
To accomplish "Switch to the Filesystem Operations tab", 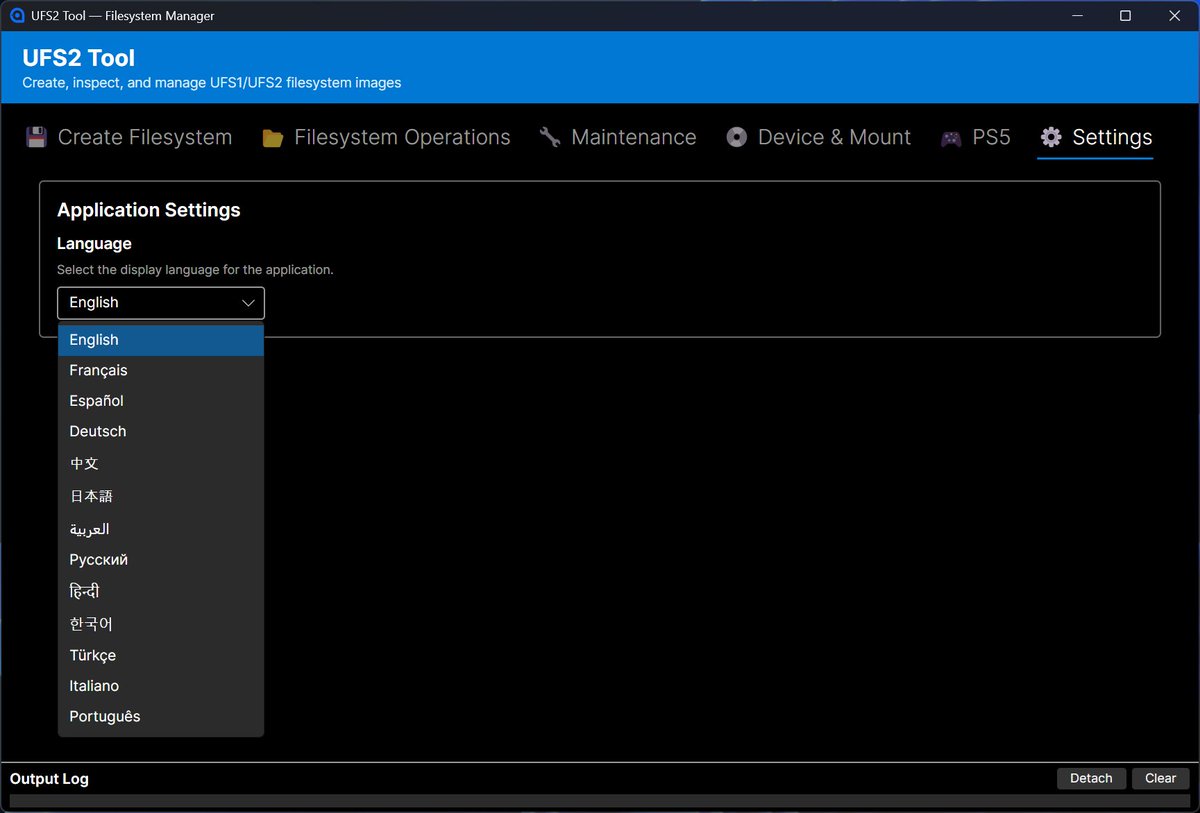I will point(386,138).
